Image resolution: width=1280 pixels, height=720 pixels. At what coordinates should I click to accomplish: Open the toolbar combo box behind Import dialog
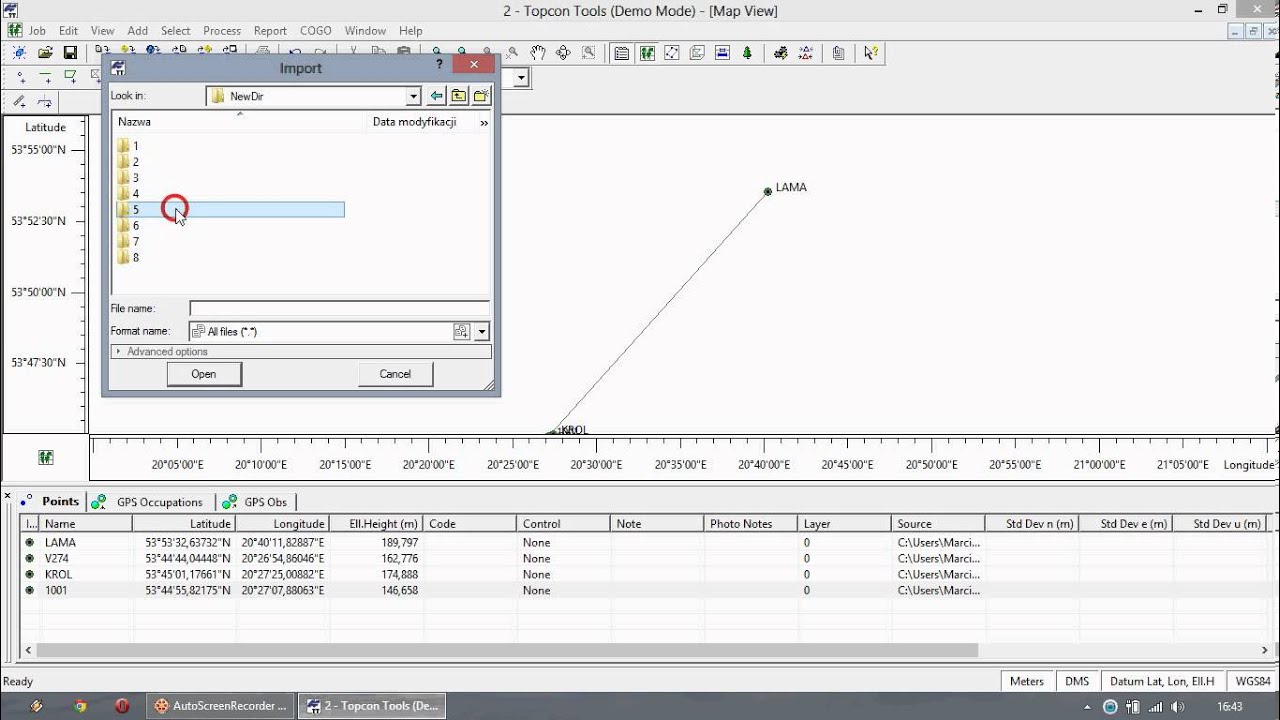pyautogui.click(x=522, y=77)
